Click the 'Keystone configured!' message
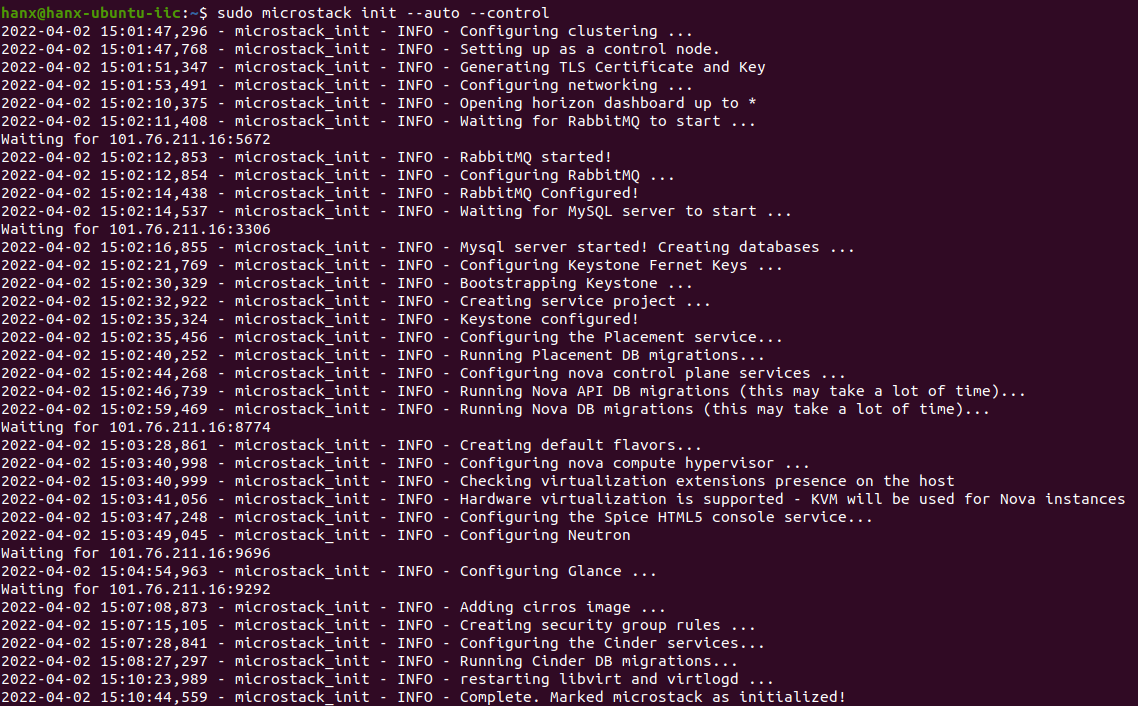This screenshot has width=1138, height=706. tap(548, 319)
